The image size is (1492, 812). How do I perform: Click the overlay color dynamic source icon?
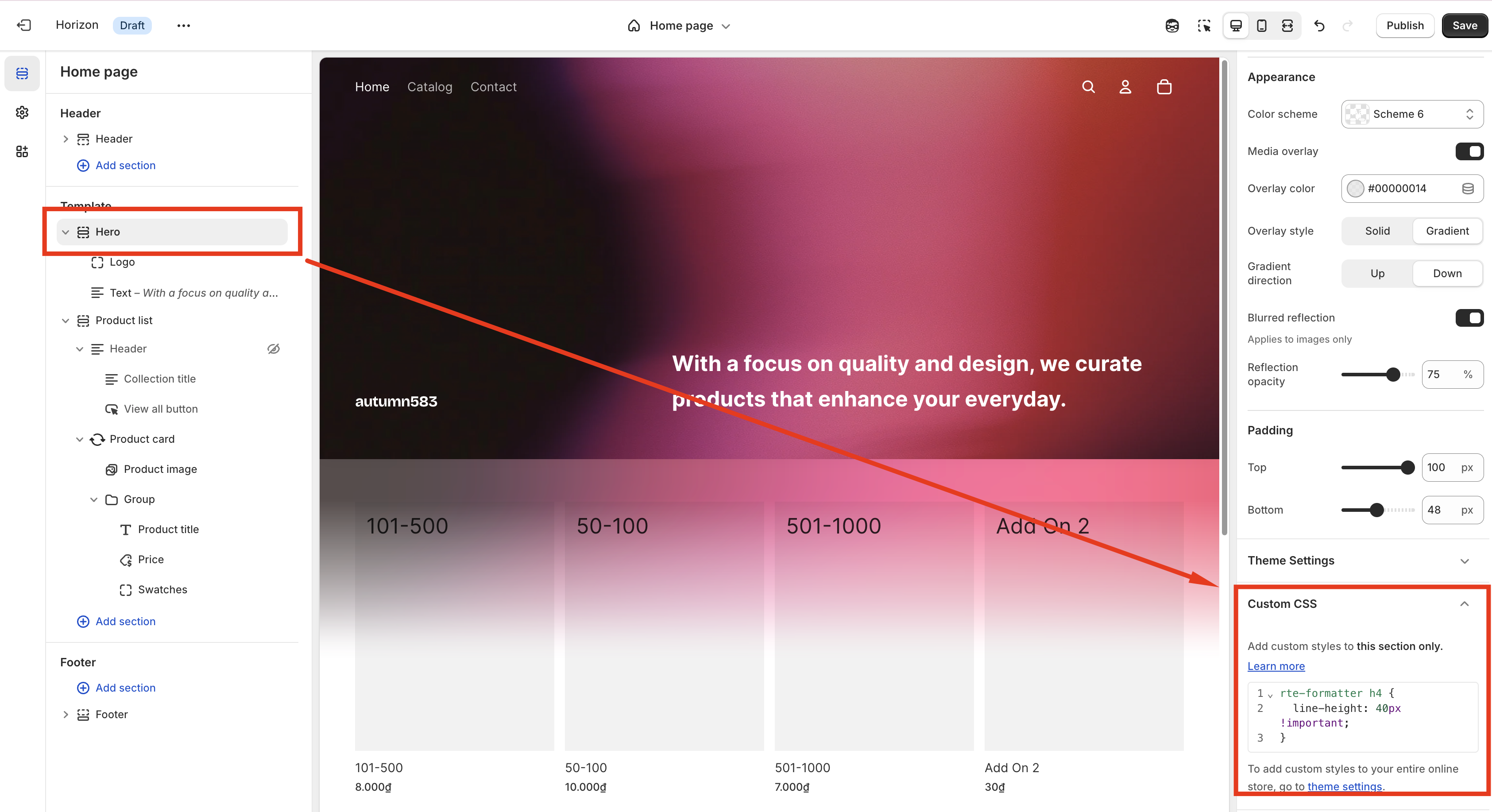[x=1468, y=188]
